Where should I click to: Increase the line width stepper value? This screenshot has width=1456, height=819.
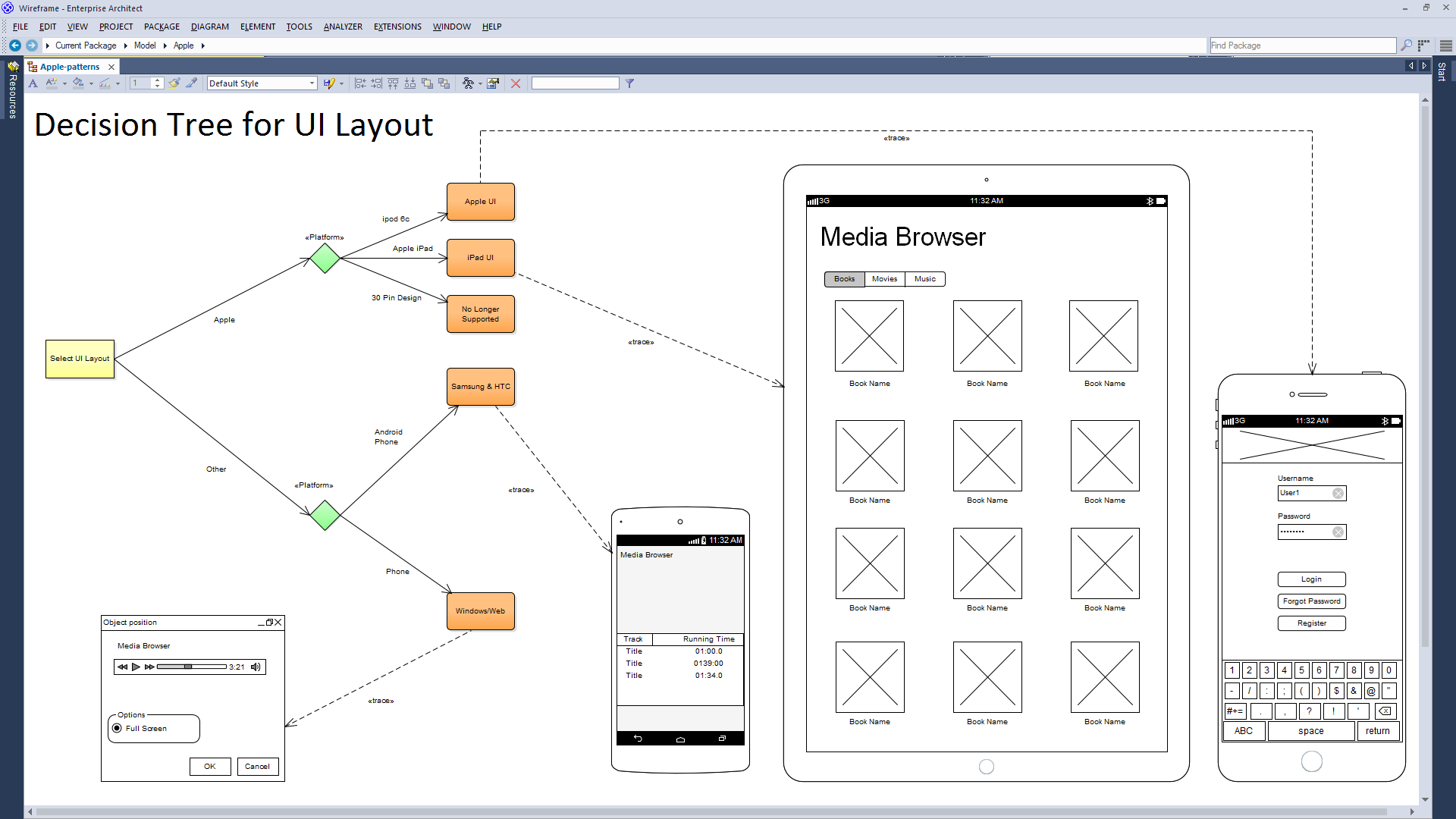pyautogui.click(x=157, y=80)
